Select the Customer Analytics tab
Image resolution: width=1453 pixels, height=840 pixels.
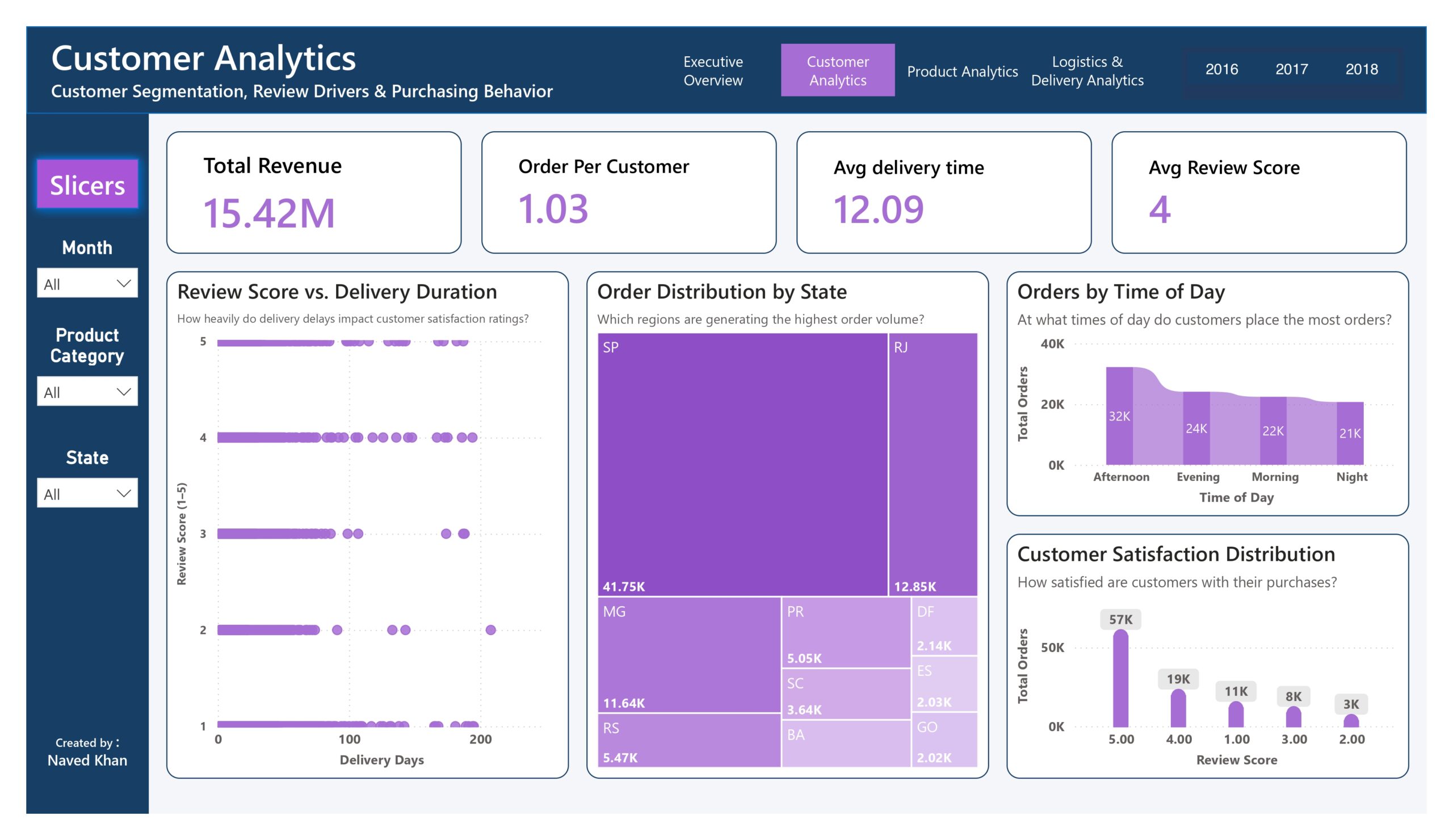838,70
